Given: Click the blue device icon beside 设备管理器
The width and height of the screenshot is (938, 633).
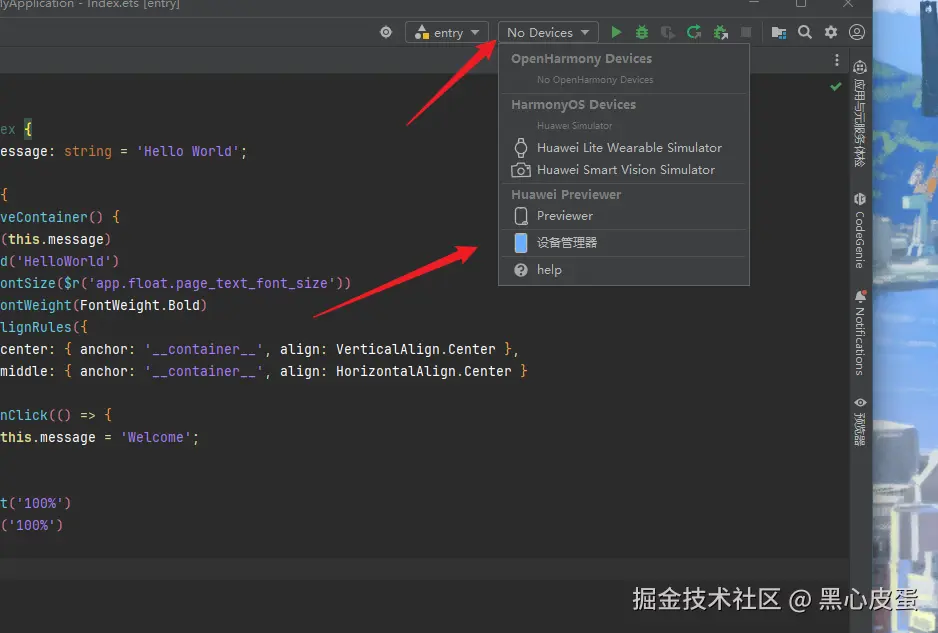Looking at the screenshot, I should tap(521, 243).
